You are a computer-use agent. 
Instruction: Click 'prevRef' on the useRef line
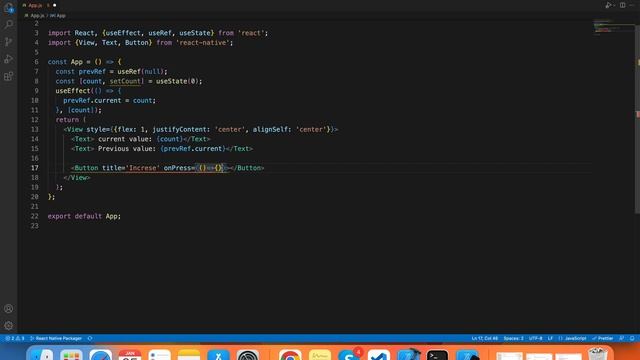[x=92, y=71]
